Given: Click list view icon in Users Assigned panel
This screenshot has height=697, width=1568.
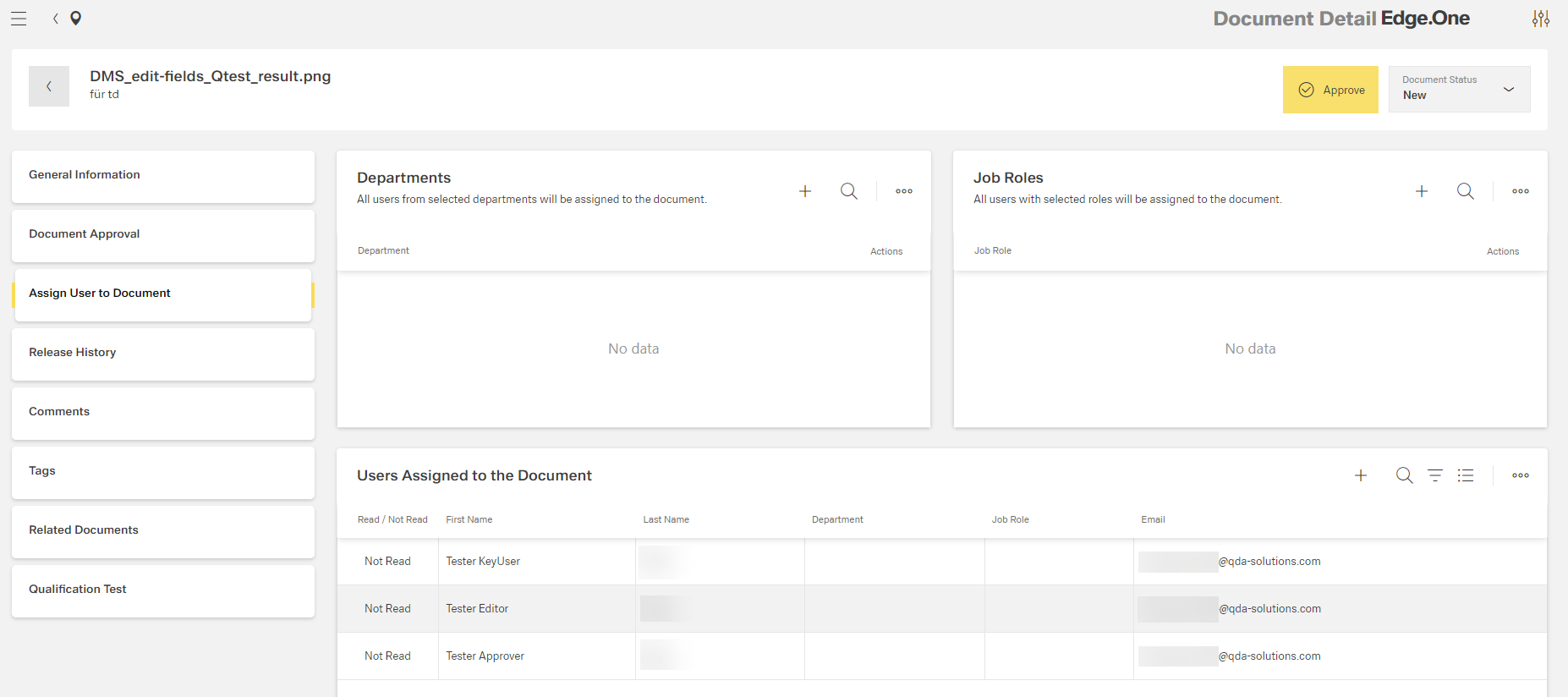Looking at the screenshot, I should (x=1466, y=475).
